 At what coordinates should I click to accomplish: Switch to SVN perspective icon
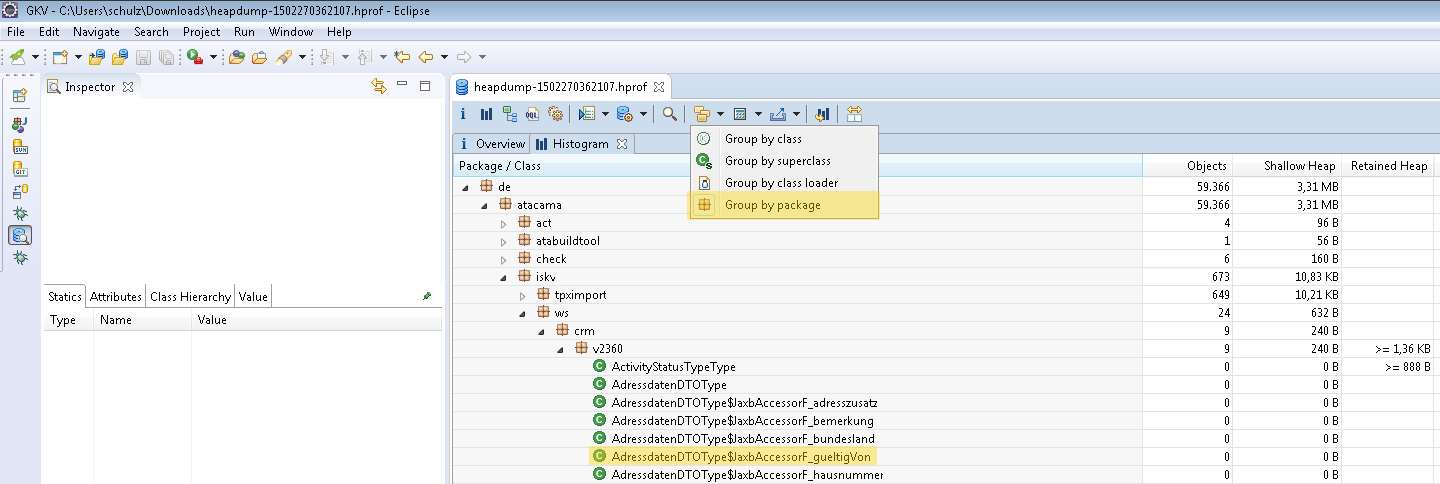pyautogui.click(x=19, y=146)
